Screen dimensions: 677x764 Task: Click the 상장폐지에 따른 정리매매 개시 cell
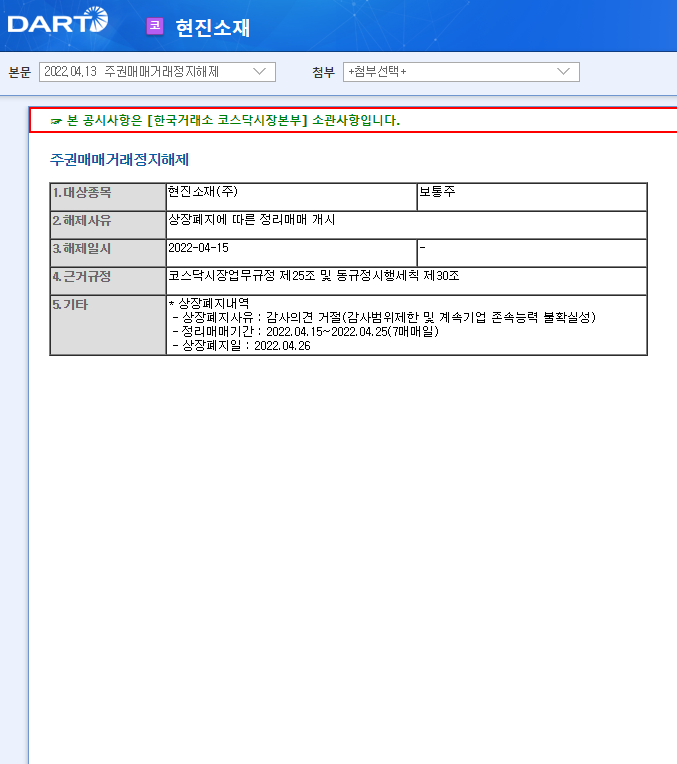coord(406,225)
